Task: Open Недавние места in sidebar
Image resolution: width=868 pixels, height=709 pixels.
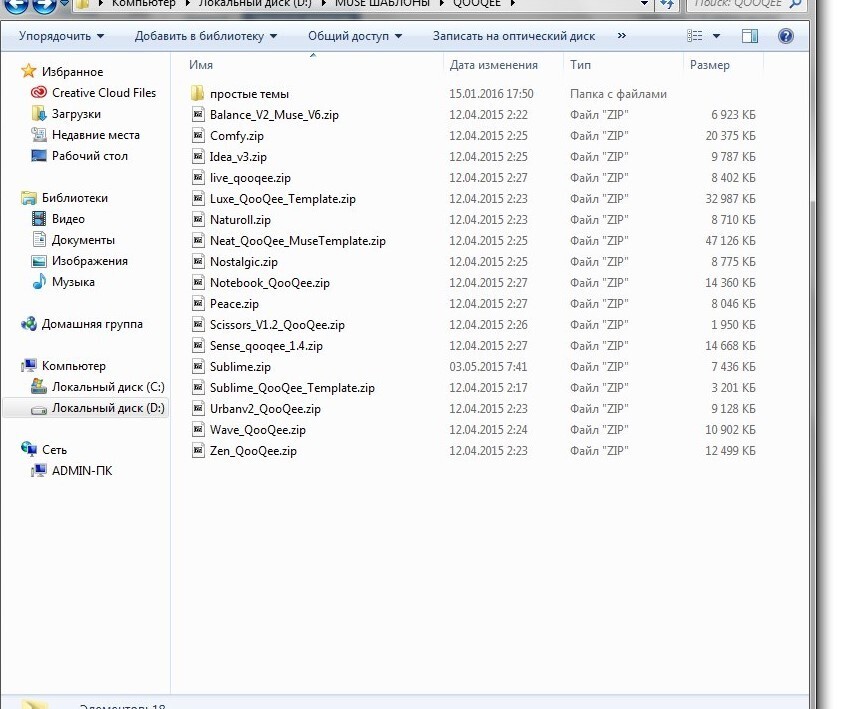Action: 95,135
